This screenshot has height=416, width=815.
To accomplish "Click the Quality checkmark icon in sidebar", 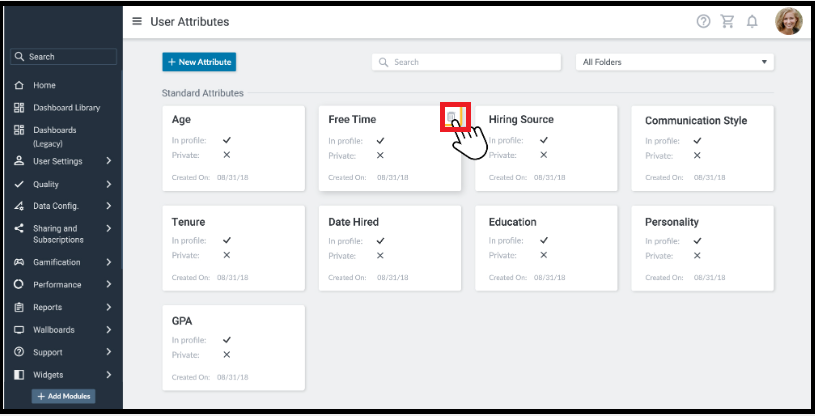I will pos(19,184).
